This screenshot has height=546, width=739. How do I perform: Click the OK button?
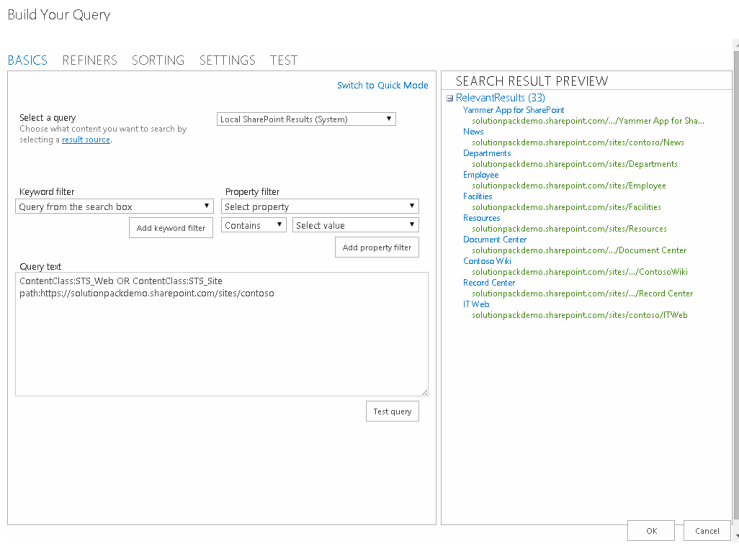(x=651, y=531)
